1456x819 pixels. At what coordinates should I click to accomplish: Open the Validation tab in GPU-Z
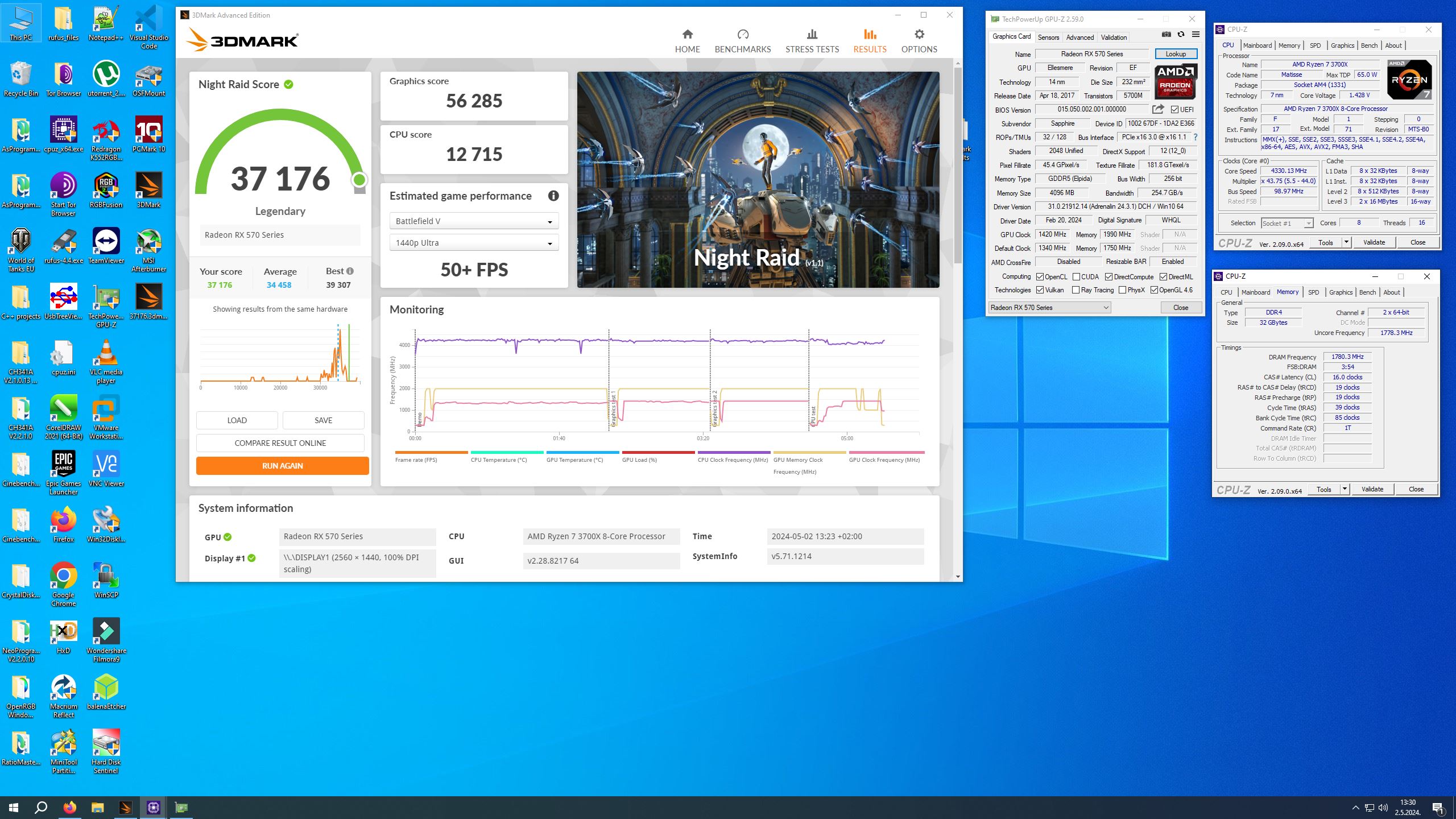[1114, 38]
